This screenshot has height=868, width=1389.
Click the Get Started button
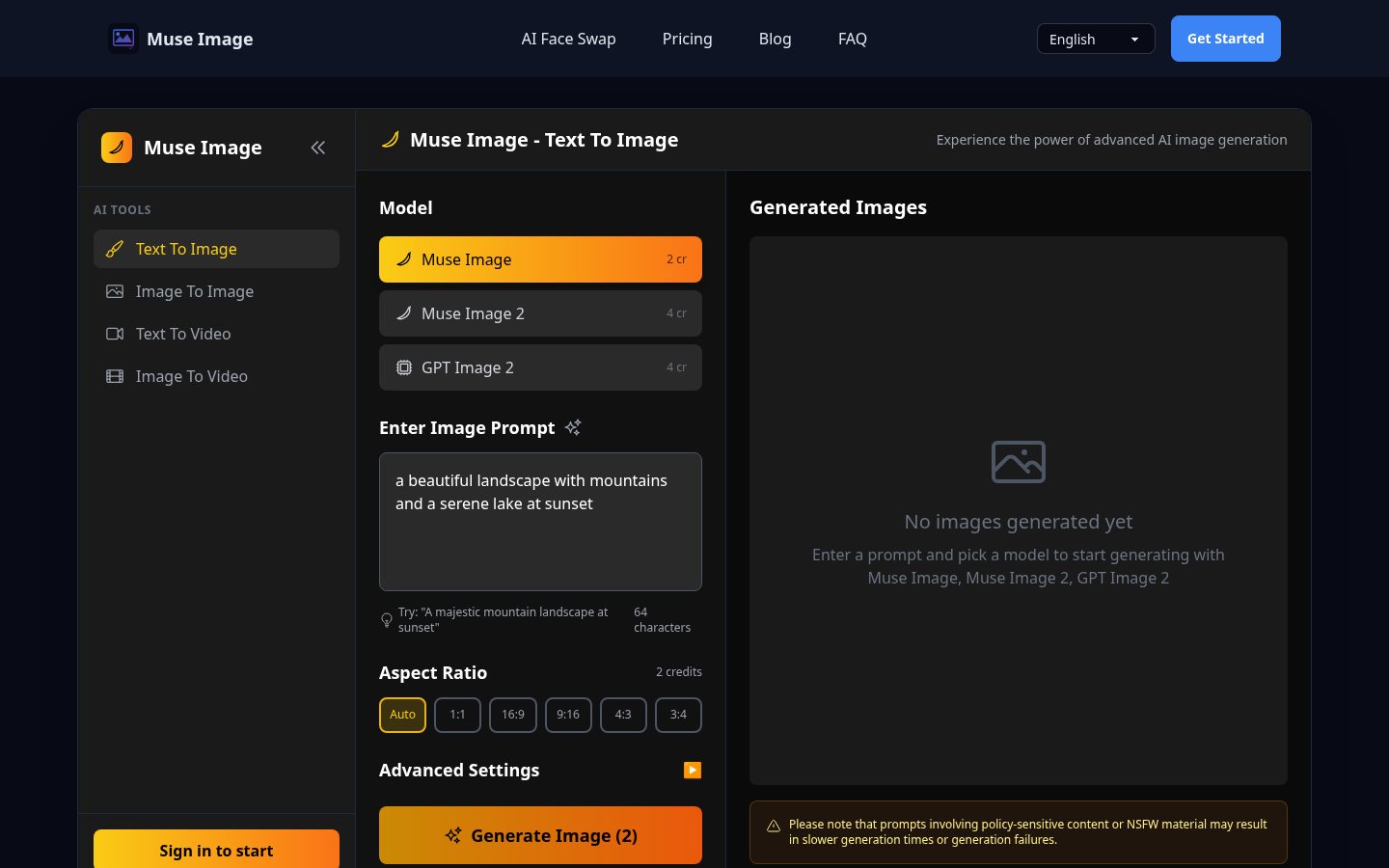[1225, 39]
